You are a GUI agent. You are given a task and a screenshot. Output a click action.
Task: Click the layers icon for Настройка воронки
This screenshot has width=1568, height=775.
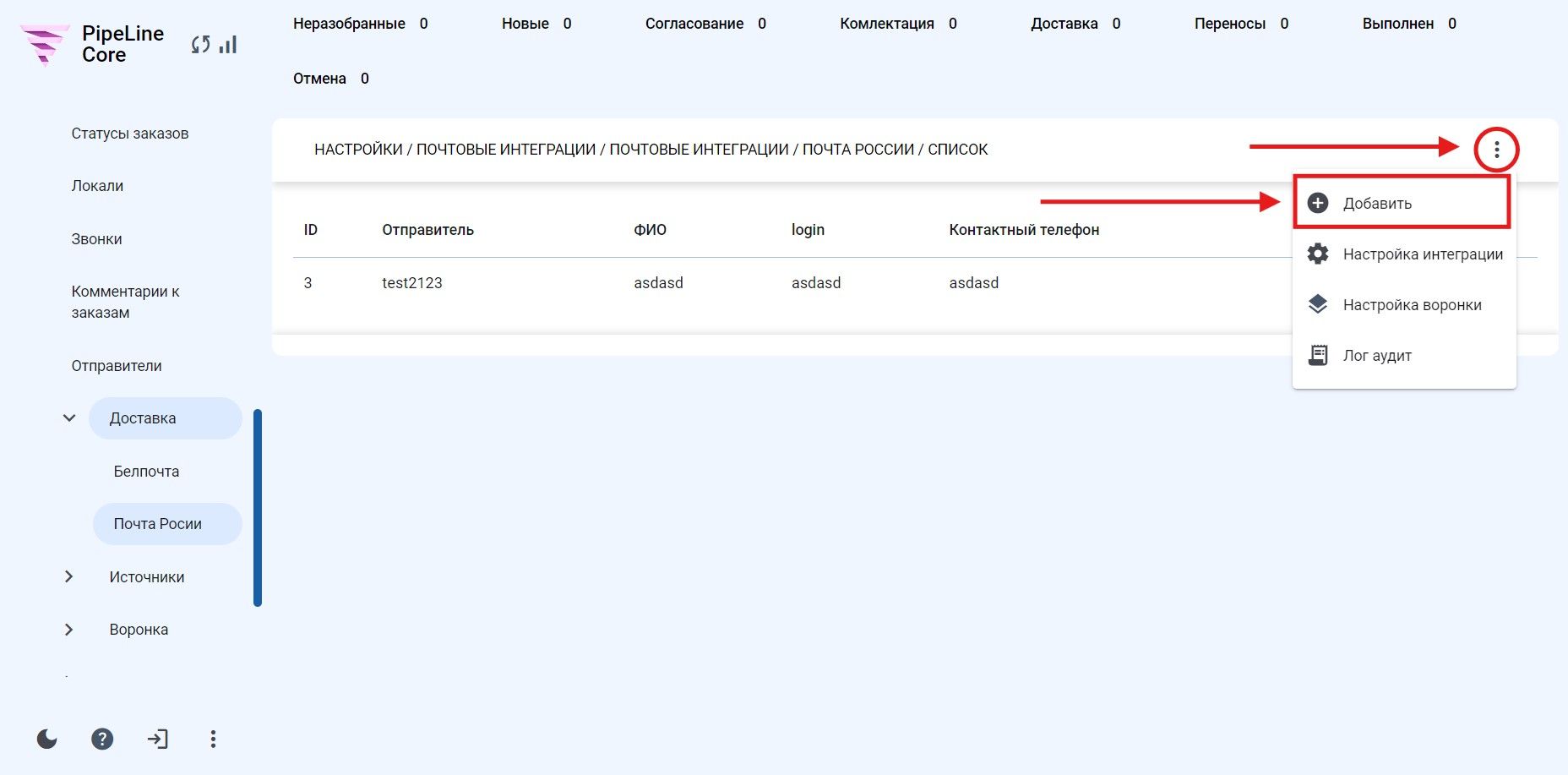(1318, 304)
